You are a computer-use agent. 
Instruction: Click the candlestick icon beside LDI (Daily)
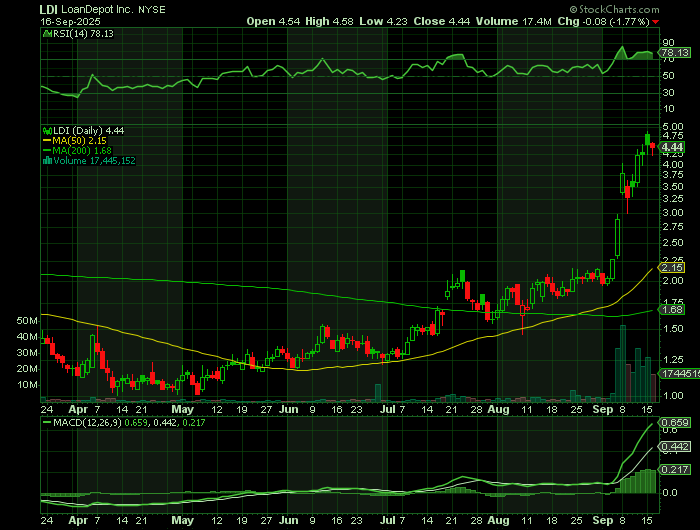[x=47, y=131]
